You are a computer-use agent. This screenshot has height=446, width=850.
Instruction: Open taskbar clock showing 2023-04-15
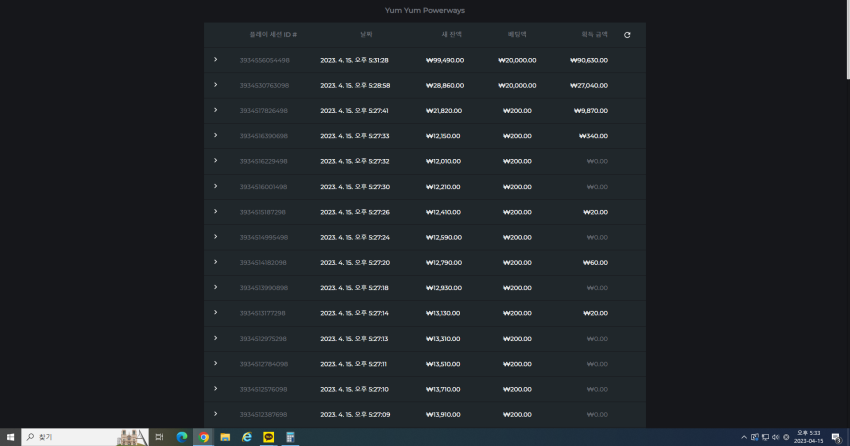click(x=808, y=437)
